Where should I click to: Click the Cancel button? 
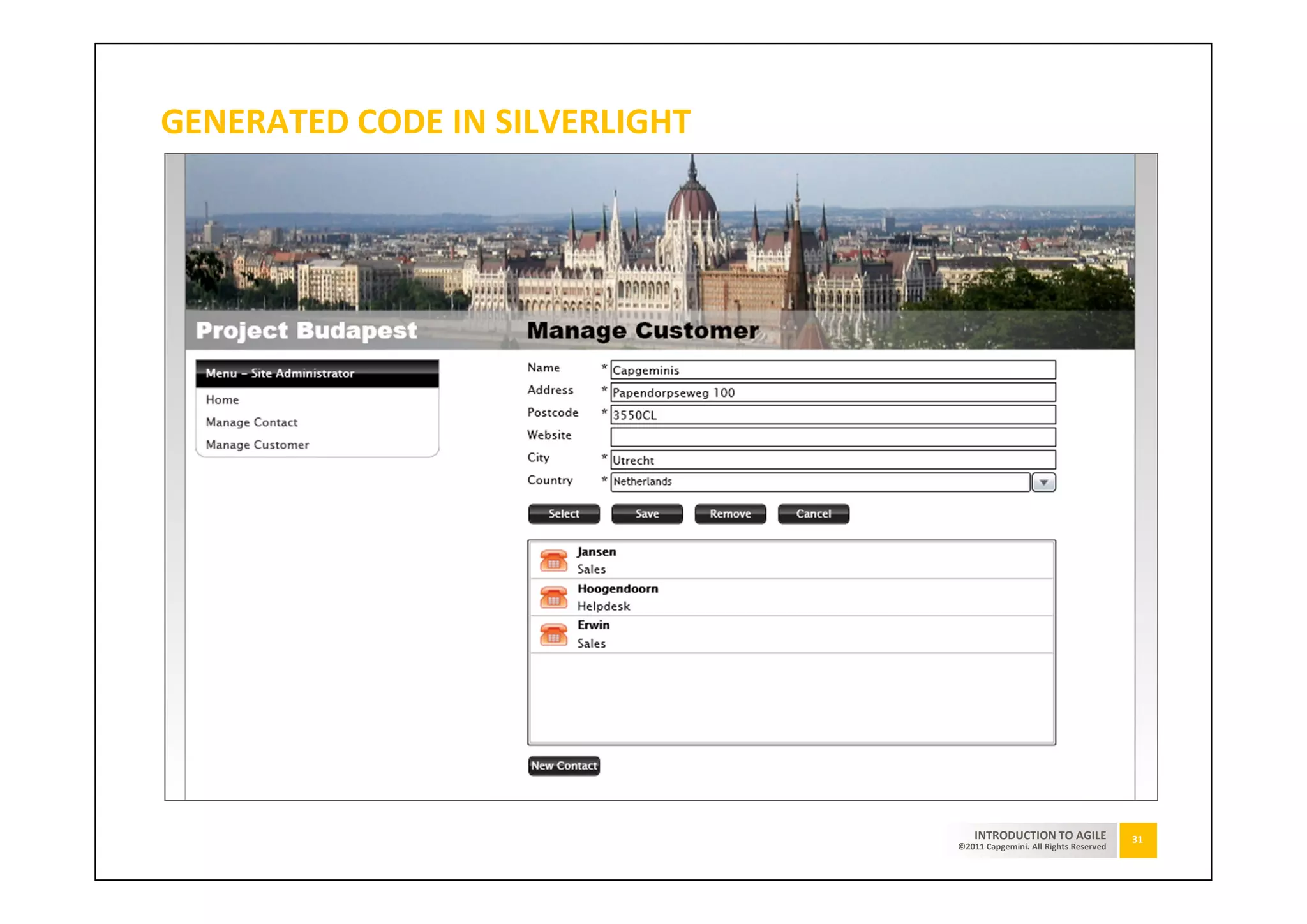[x=814, y=514]
